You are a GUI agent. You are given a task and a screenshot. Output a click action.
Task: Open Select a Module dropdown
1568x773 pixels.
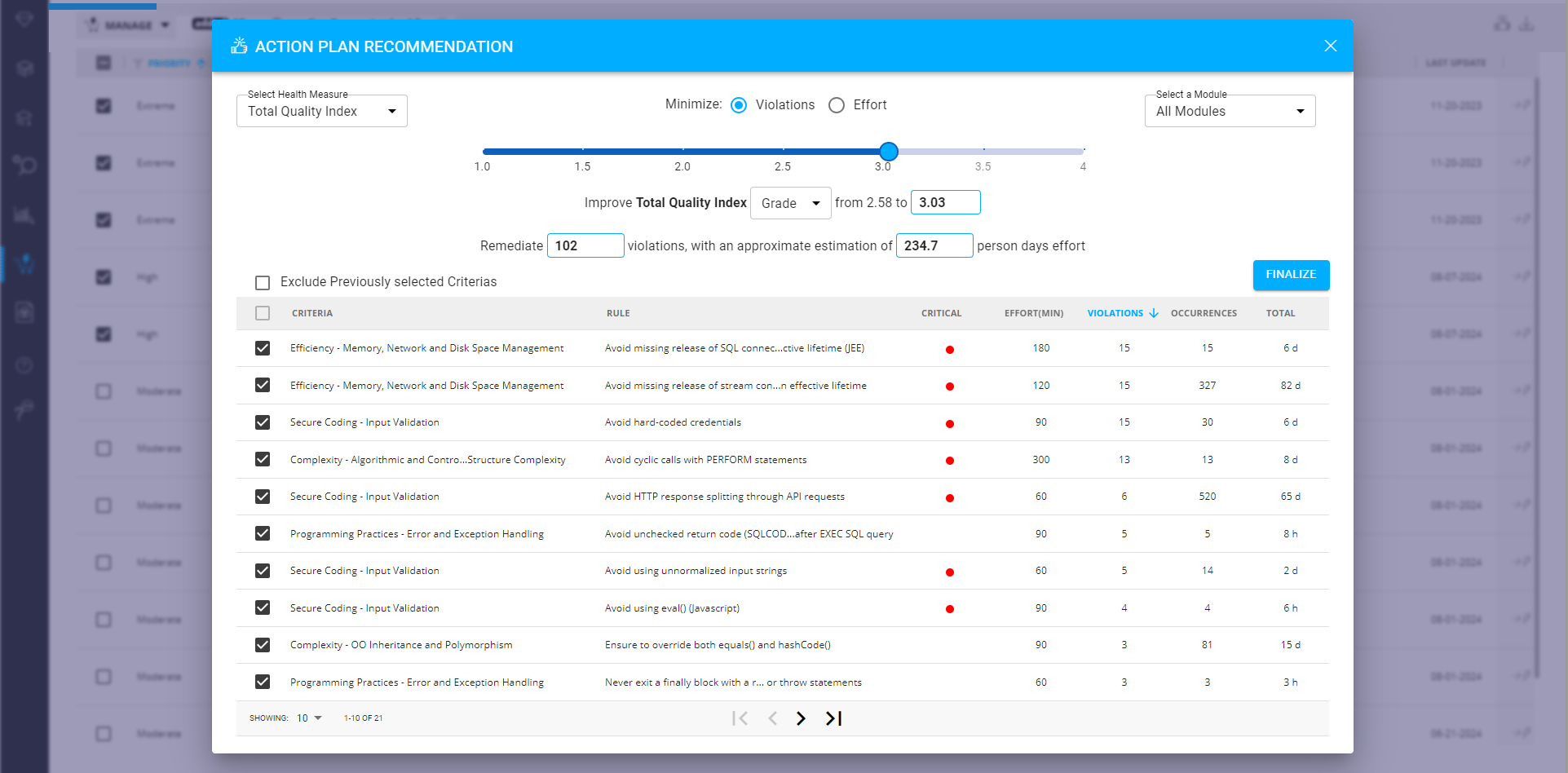(x=1230, y=111)
